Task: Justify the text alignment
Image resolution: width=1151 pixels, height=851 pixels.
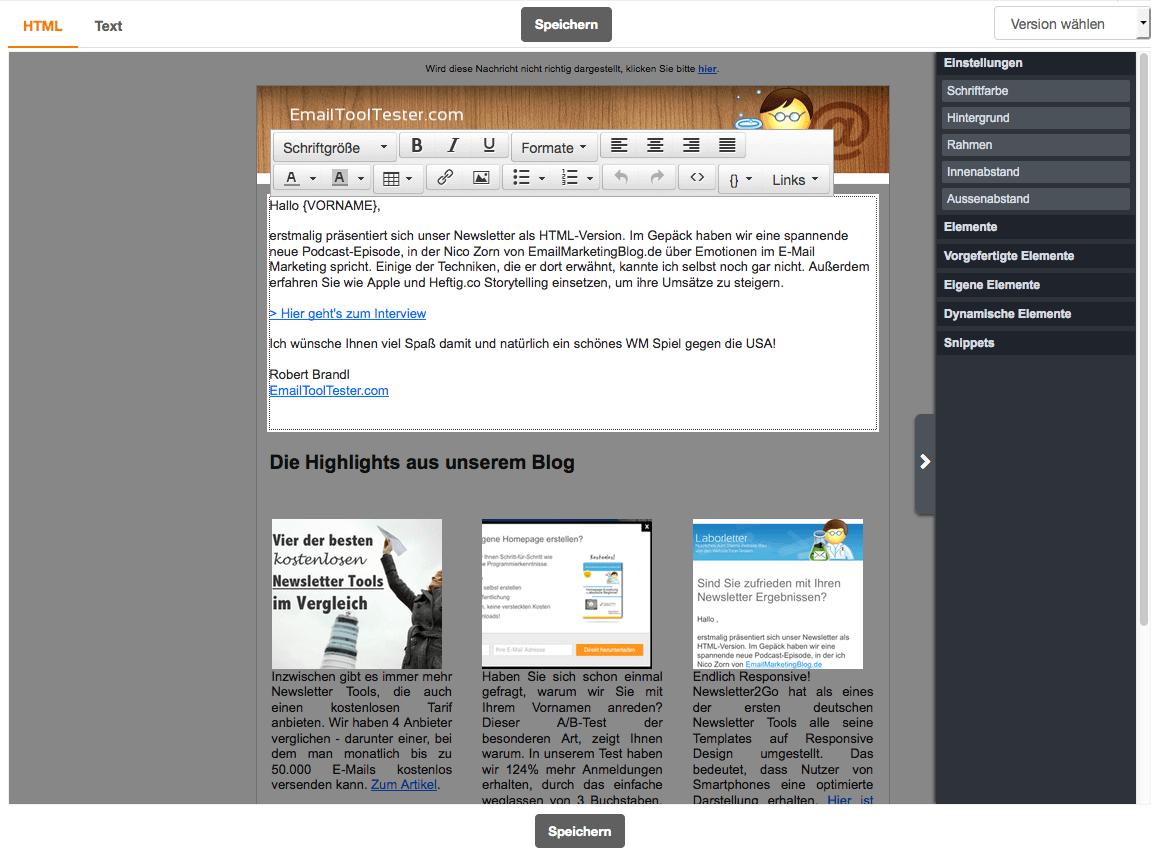Action: (727, 146)
